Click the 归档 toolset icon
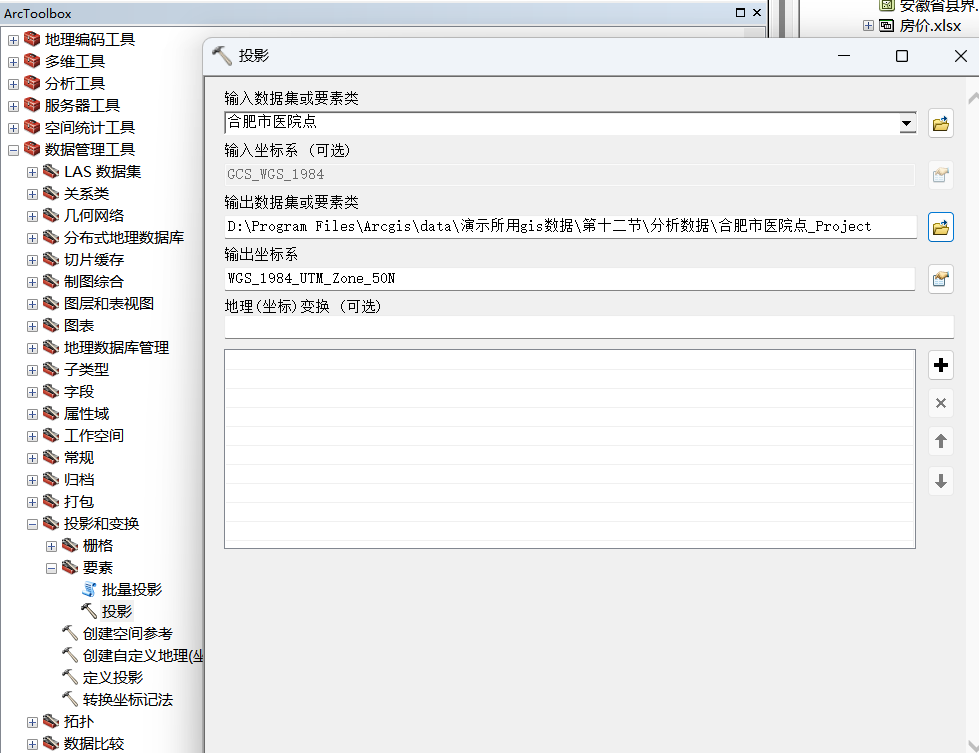 (51, 479)
